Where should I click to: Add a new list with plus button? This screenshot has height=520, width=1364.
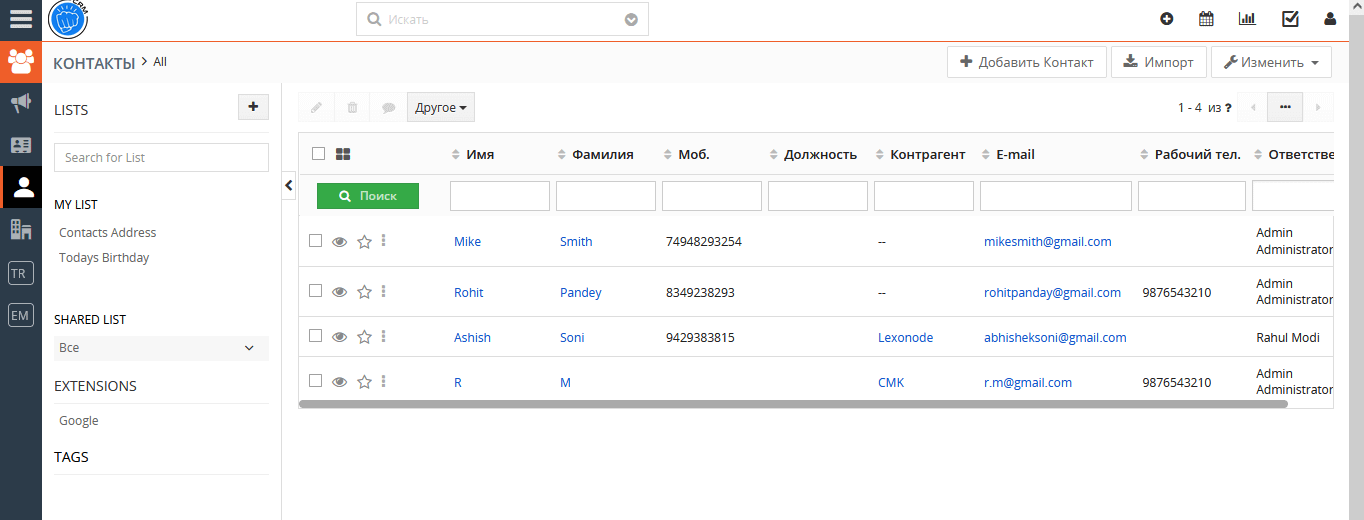click(253, 107)
